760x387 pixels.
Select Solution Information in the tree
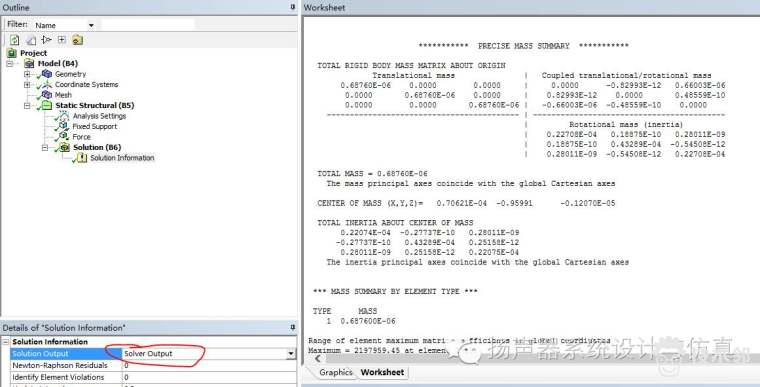122,158
